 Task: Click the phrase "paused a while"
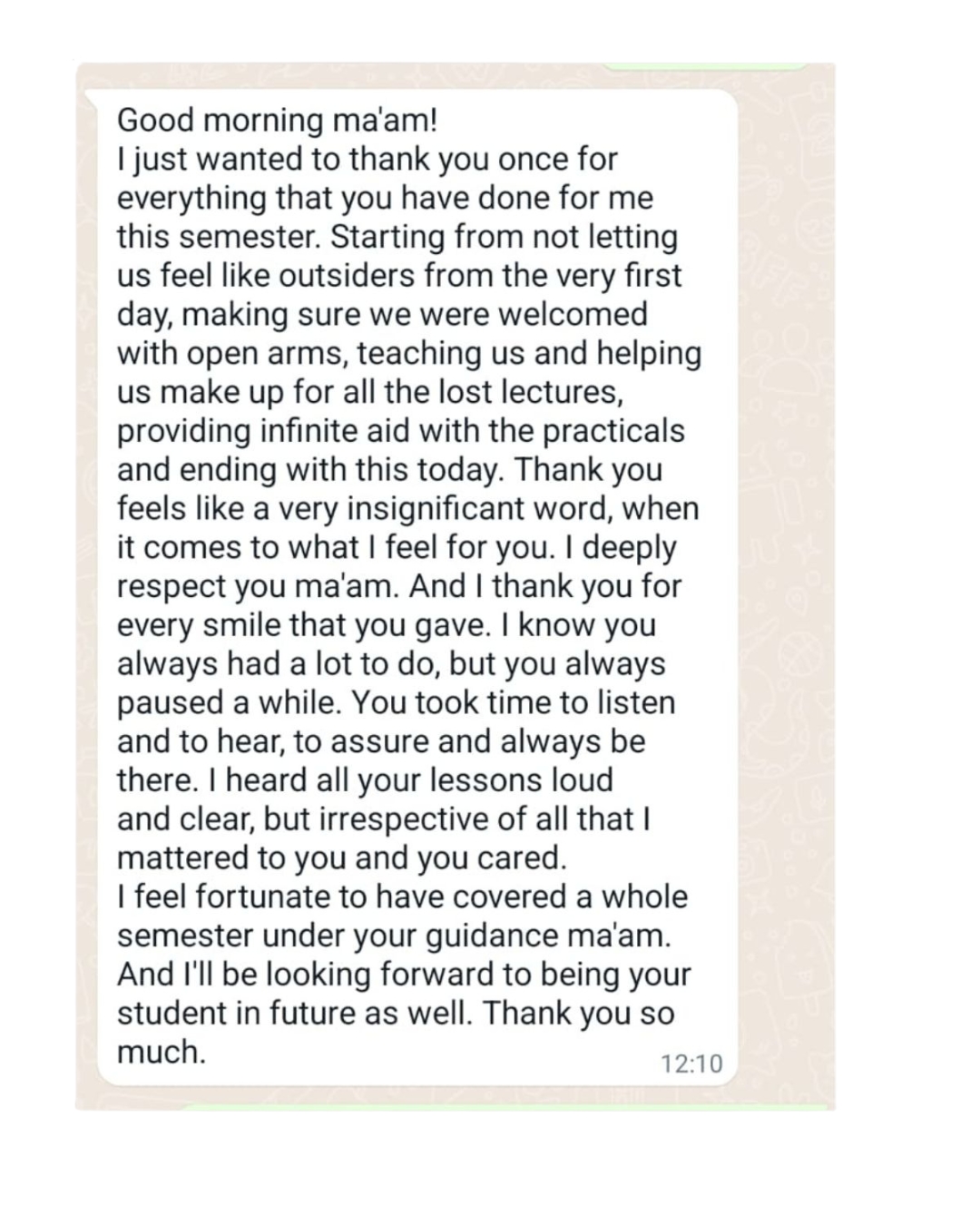point(228,703)
